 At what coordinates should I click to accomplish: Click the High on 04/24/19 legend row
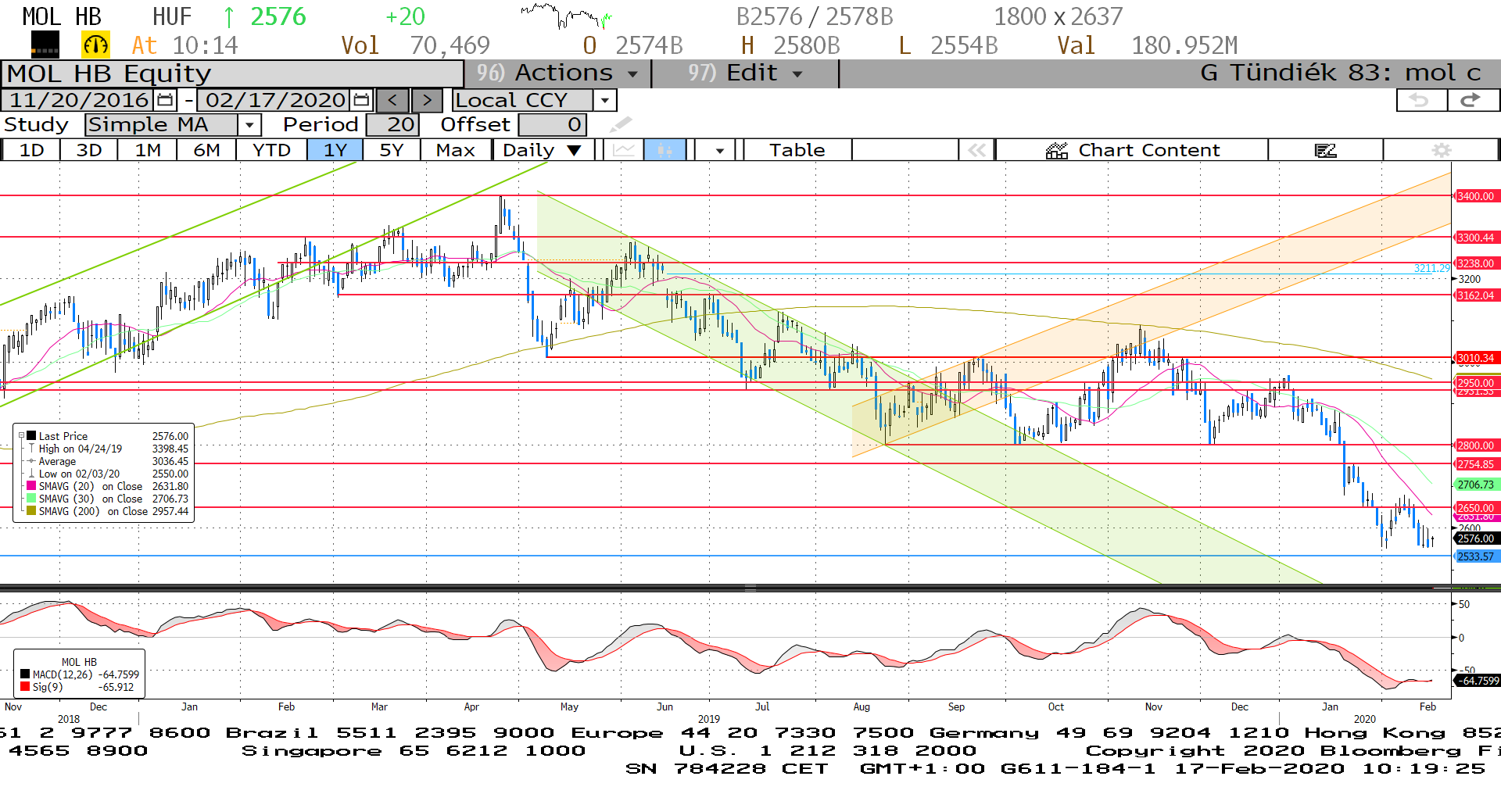tap(109, 449)
